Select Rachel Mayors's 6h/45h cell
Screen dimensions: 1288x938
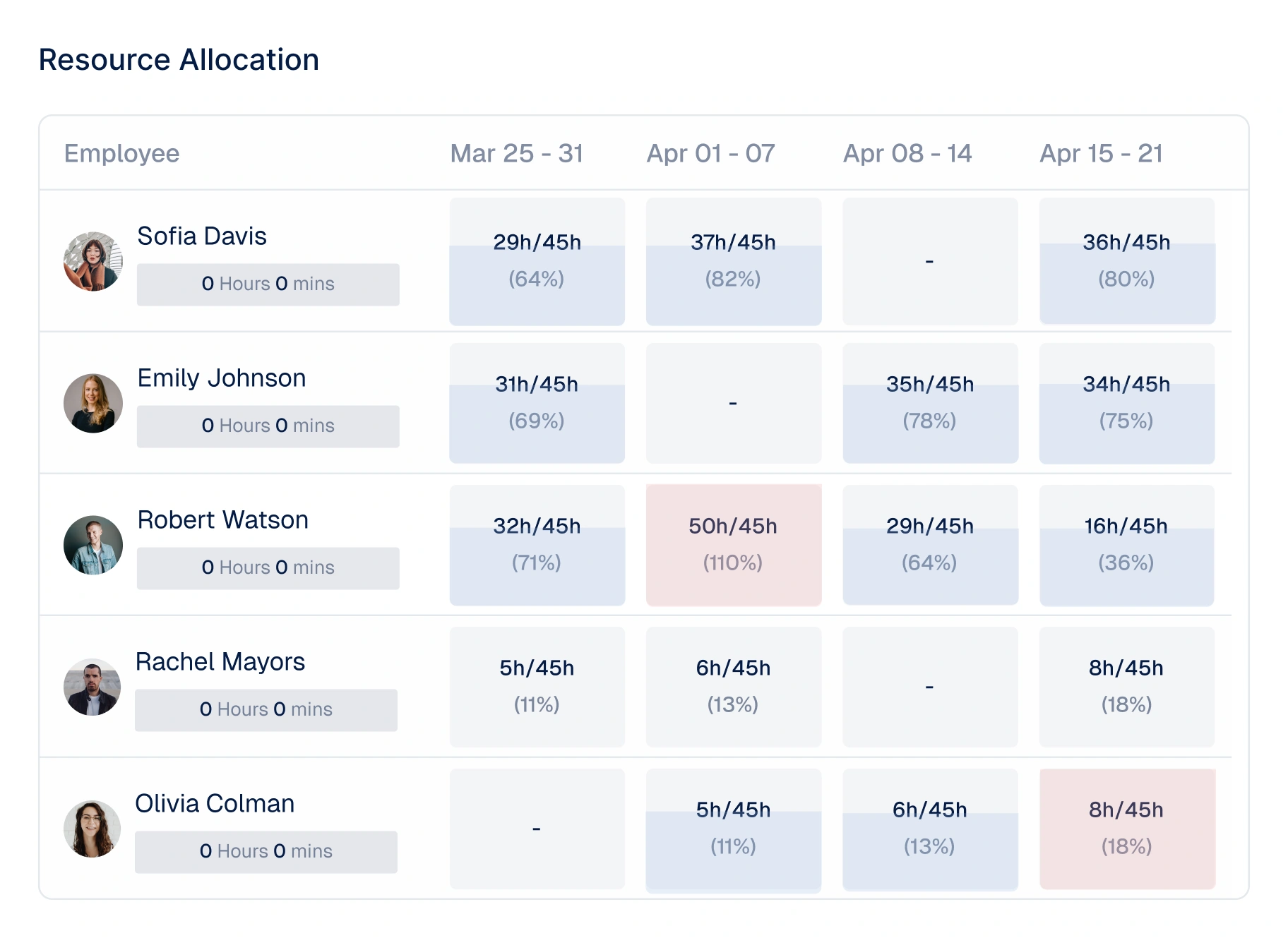734,687
